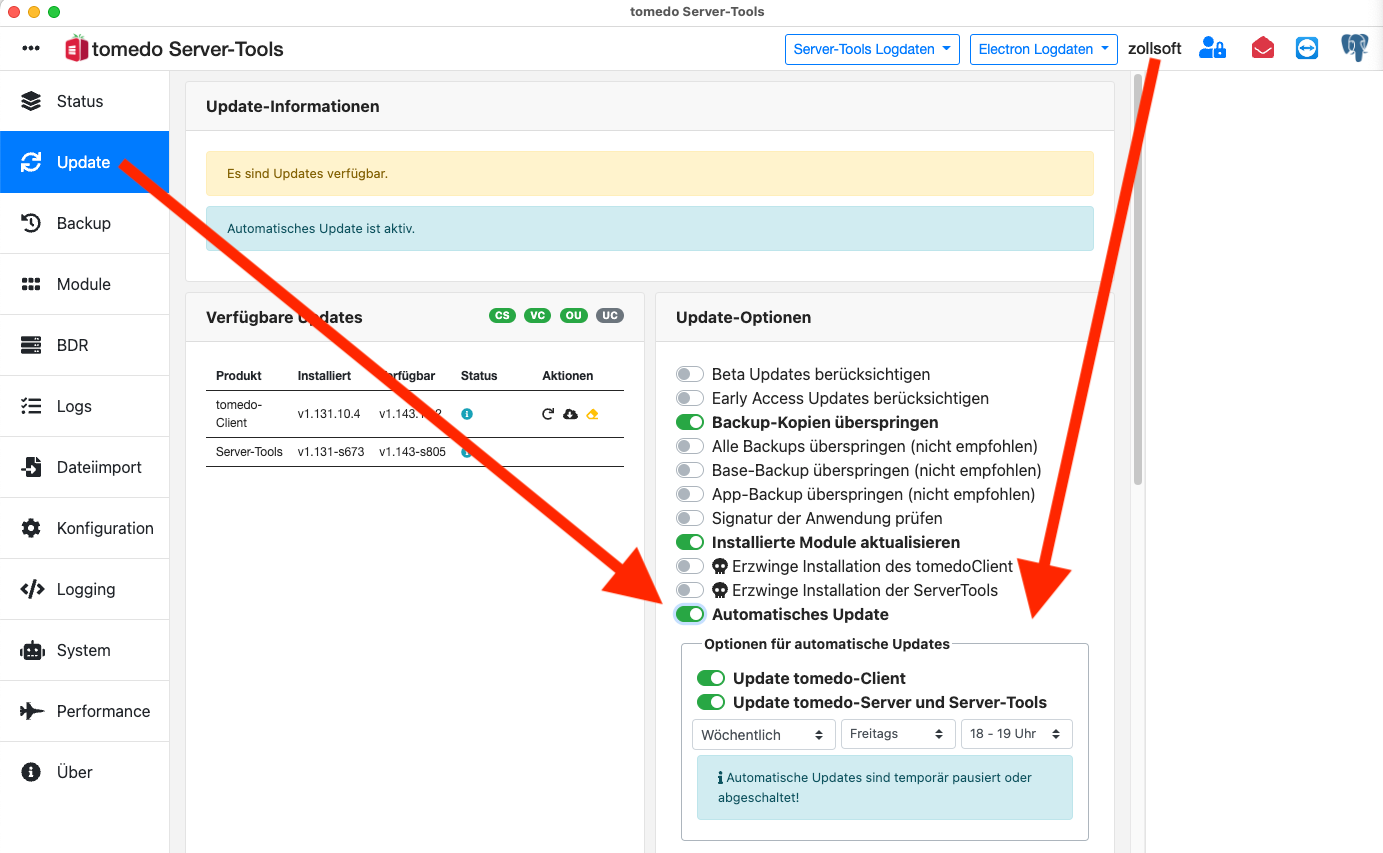Click the Installiert column header

click(324, 376)
